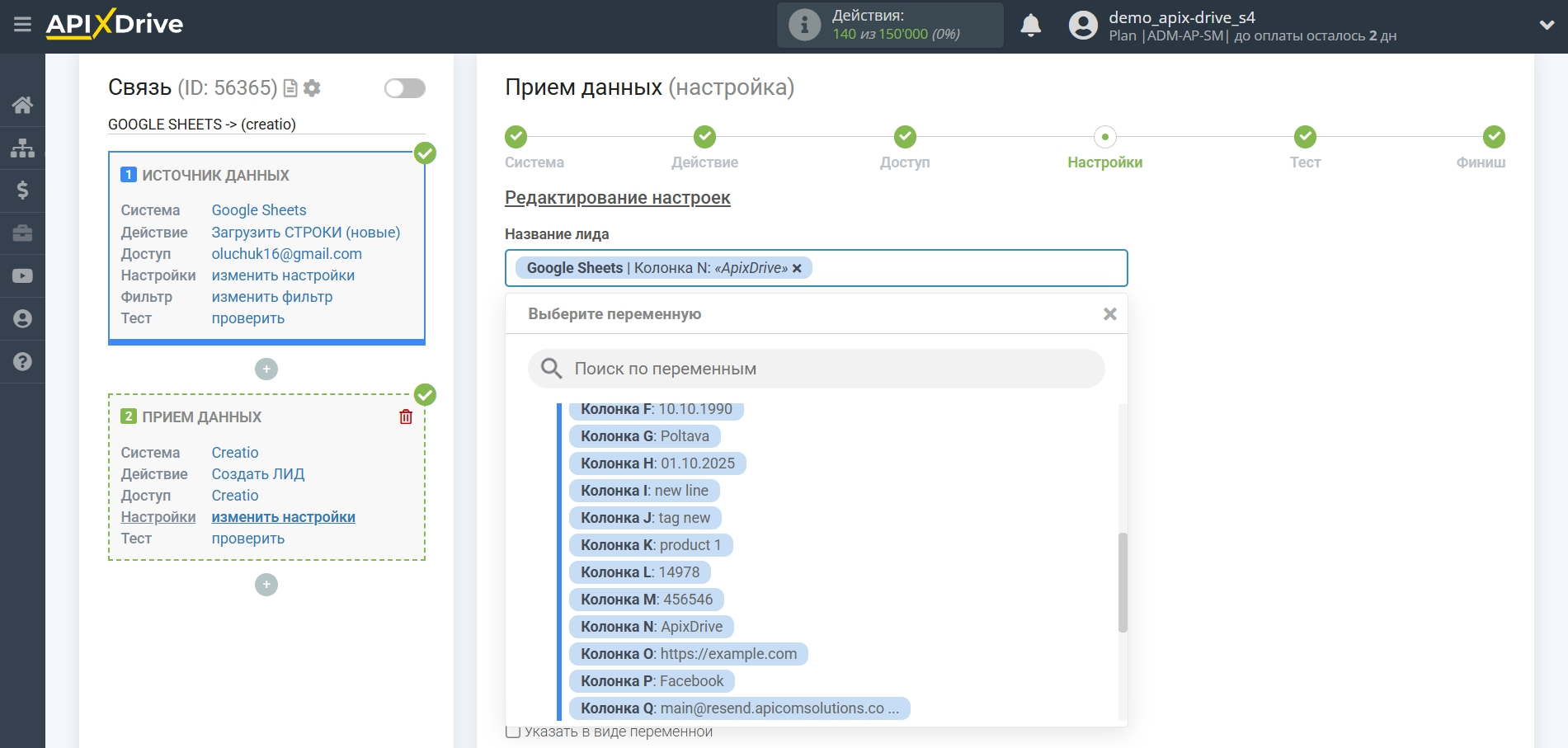Select the variable Колонка G: Poltava
Screen dimensions: 1568x748
[644, 436]
